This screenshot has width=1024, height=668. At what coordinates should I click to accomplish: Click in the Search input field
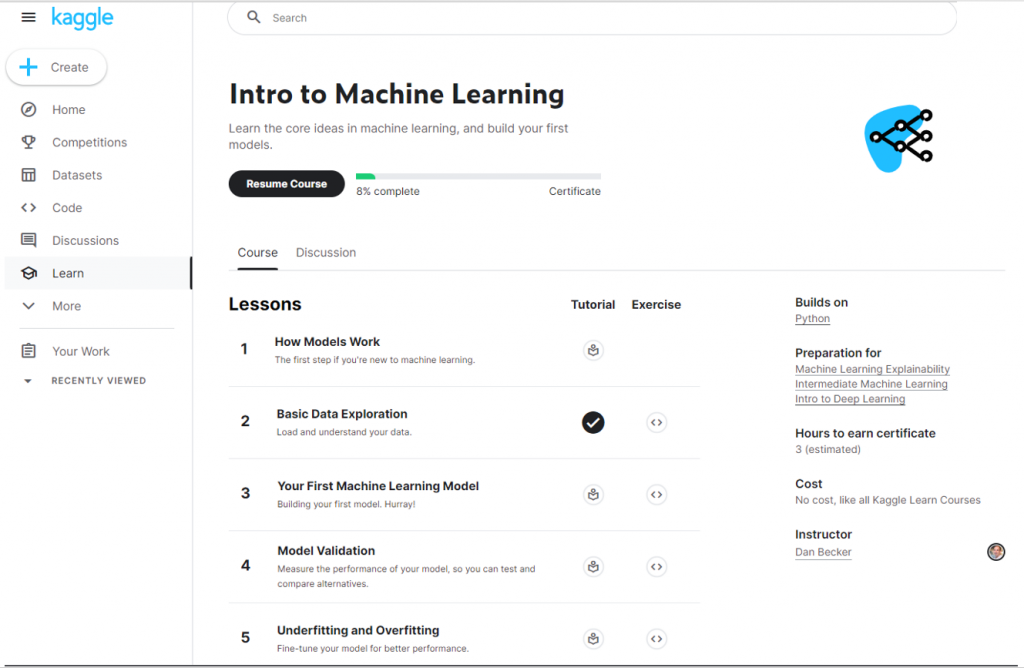592,18
